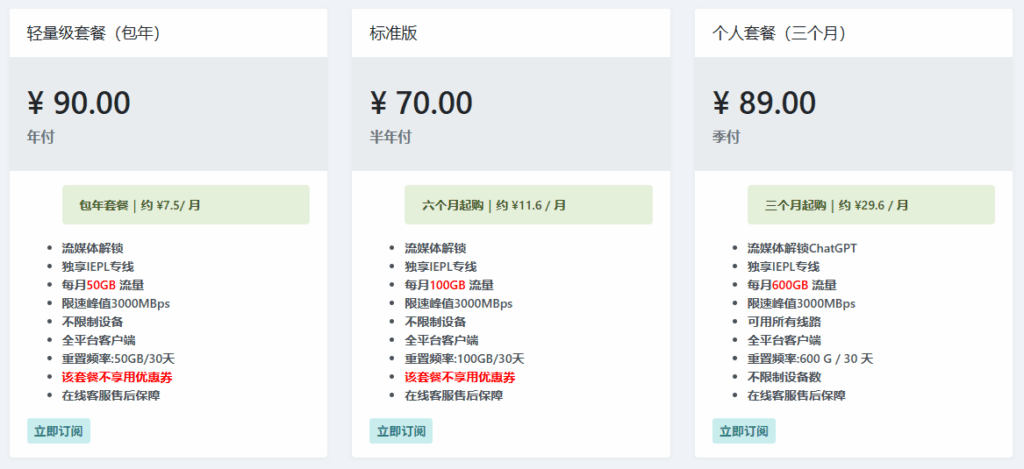
Task: Click the 包年套餐 约 ¥7.5/月 banner
Action: pos(185,204)
